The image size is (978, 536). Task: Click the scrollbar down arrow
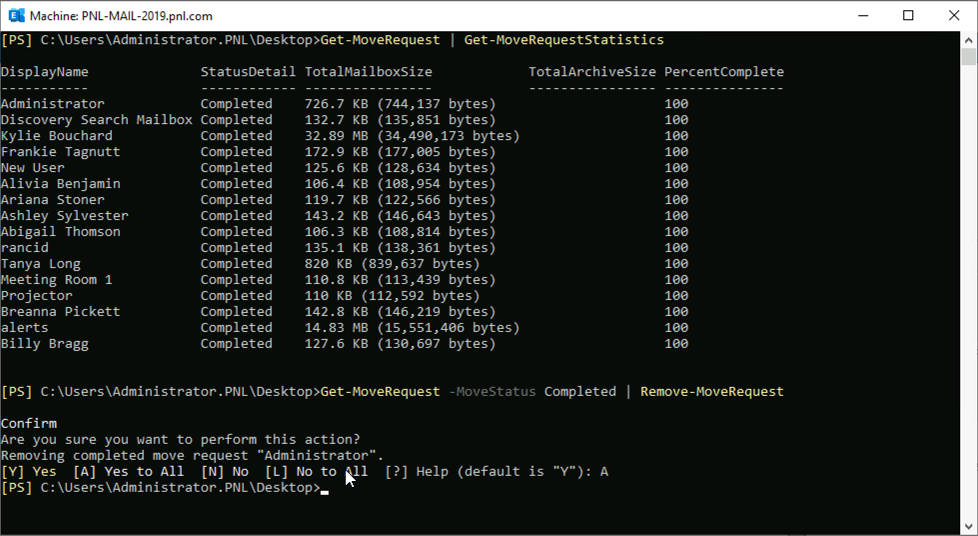(x=968, y=527)
